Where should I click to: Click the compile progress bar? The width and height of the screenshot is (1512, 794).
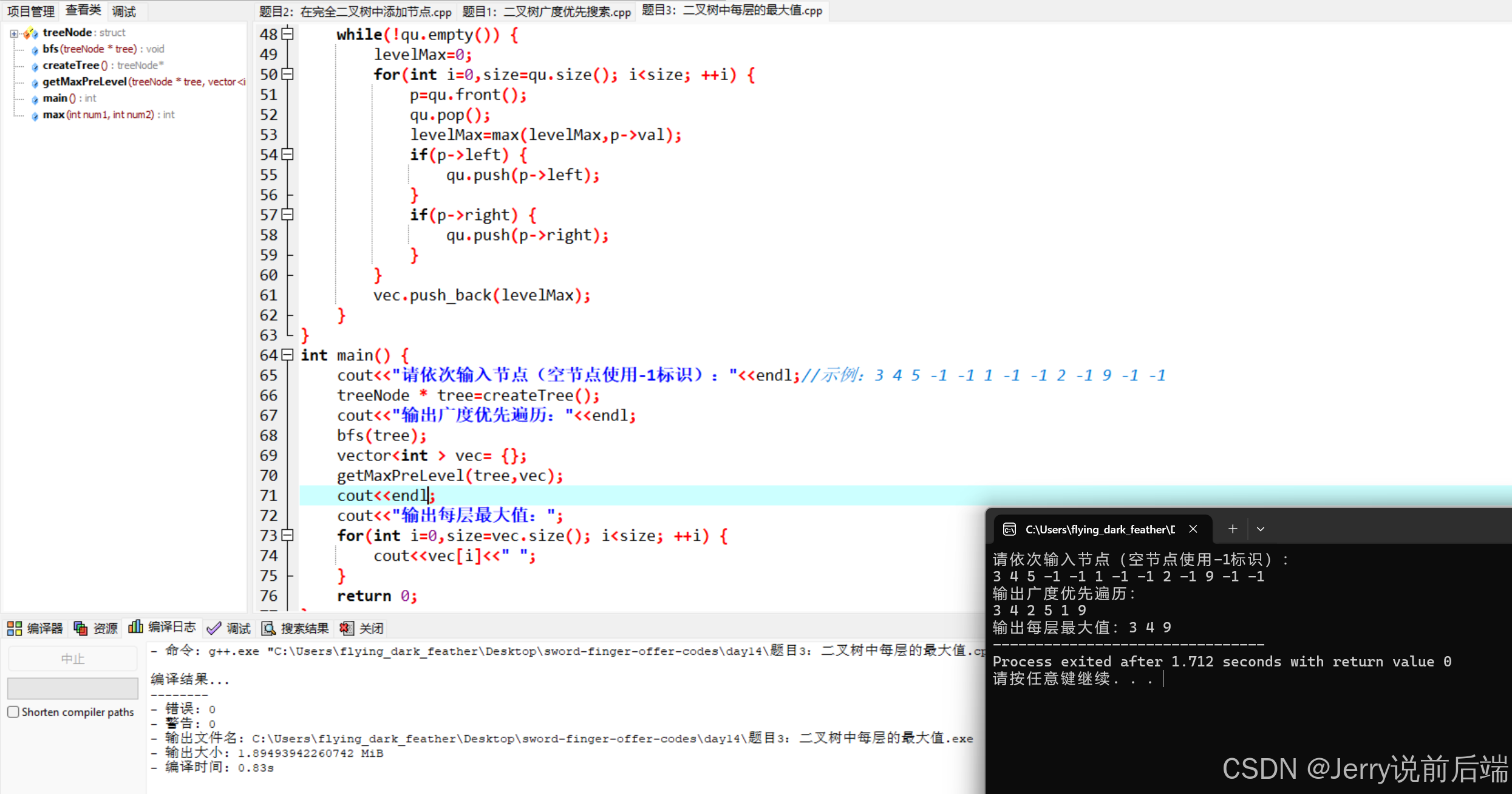tap(72, 688)
